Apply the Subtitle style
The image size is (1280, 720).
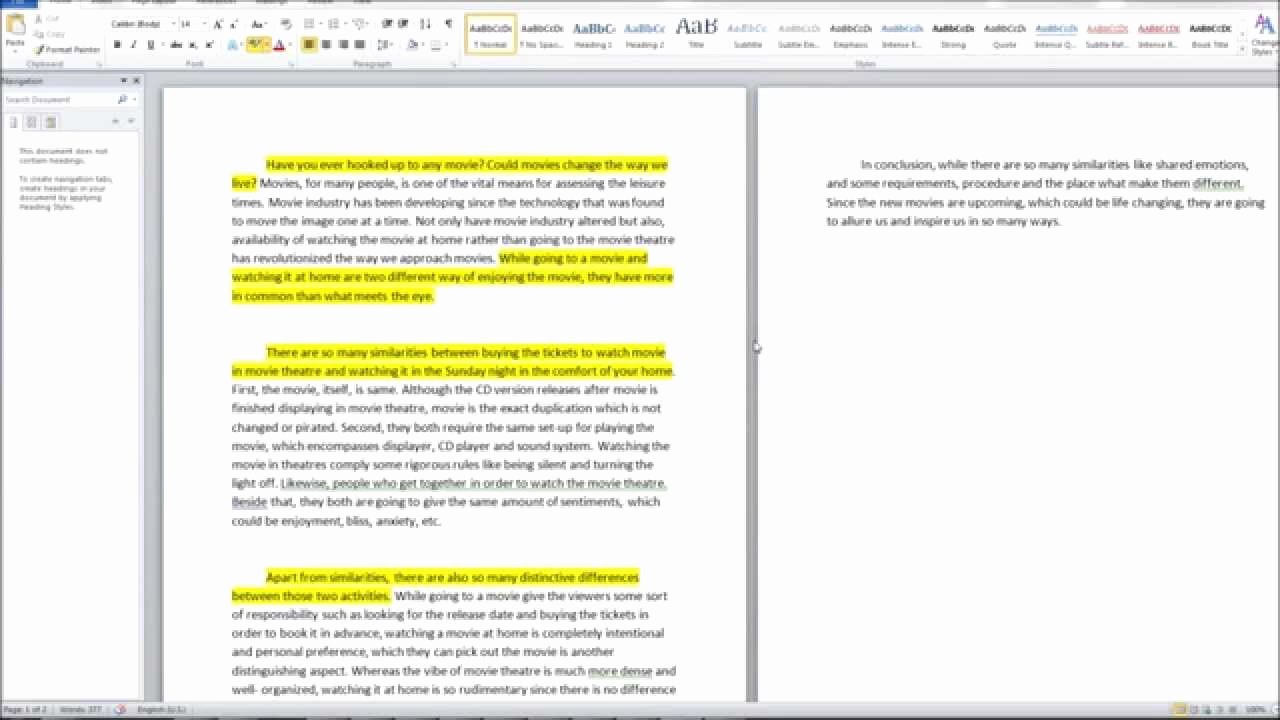pos(747,33)
